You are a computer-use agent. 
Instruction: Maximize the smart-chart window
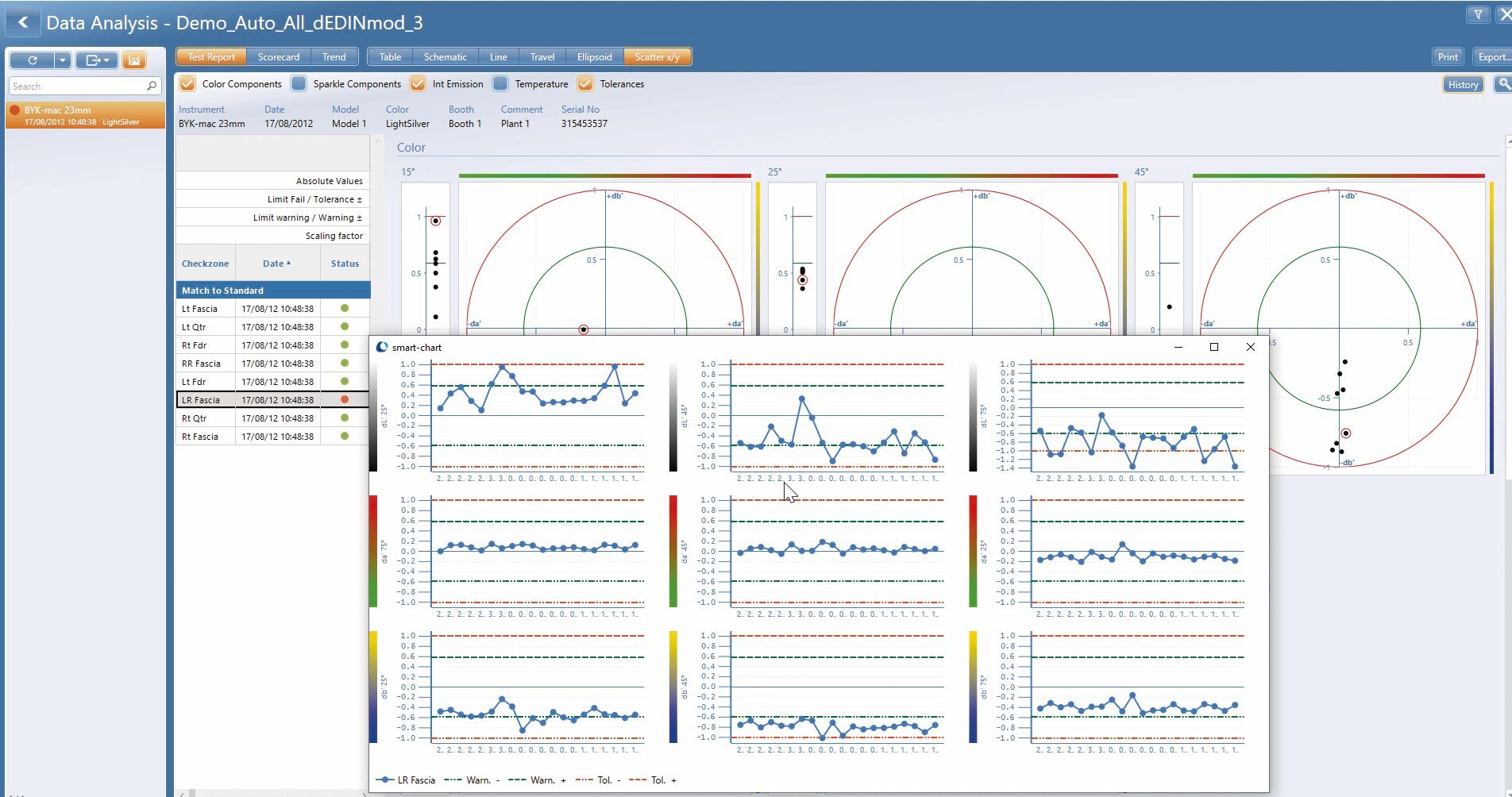[x=1214, y=347]
